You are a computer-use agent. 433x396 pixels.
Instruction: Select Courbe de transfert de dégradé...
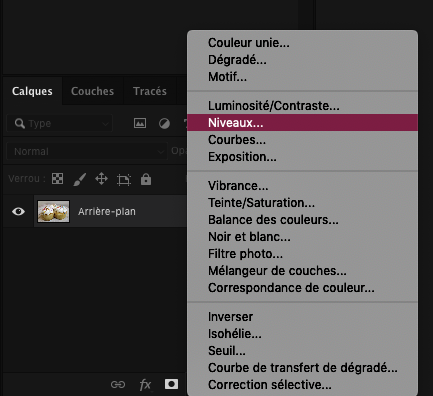click(x=302, y=368)
